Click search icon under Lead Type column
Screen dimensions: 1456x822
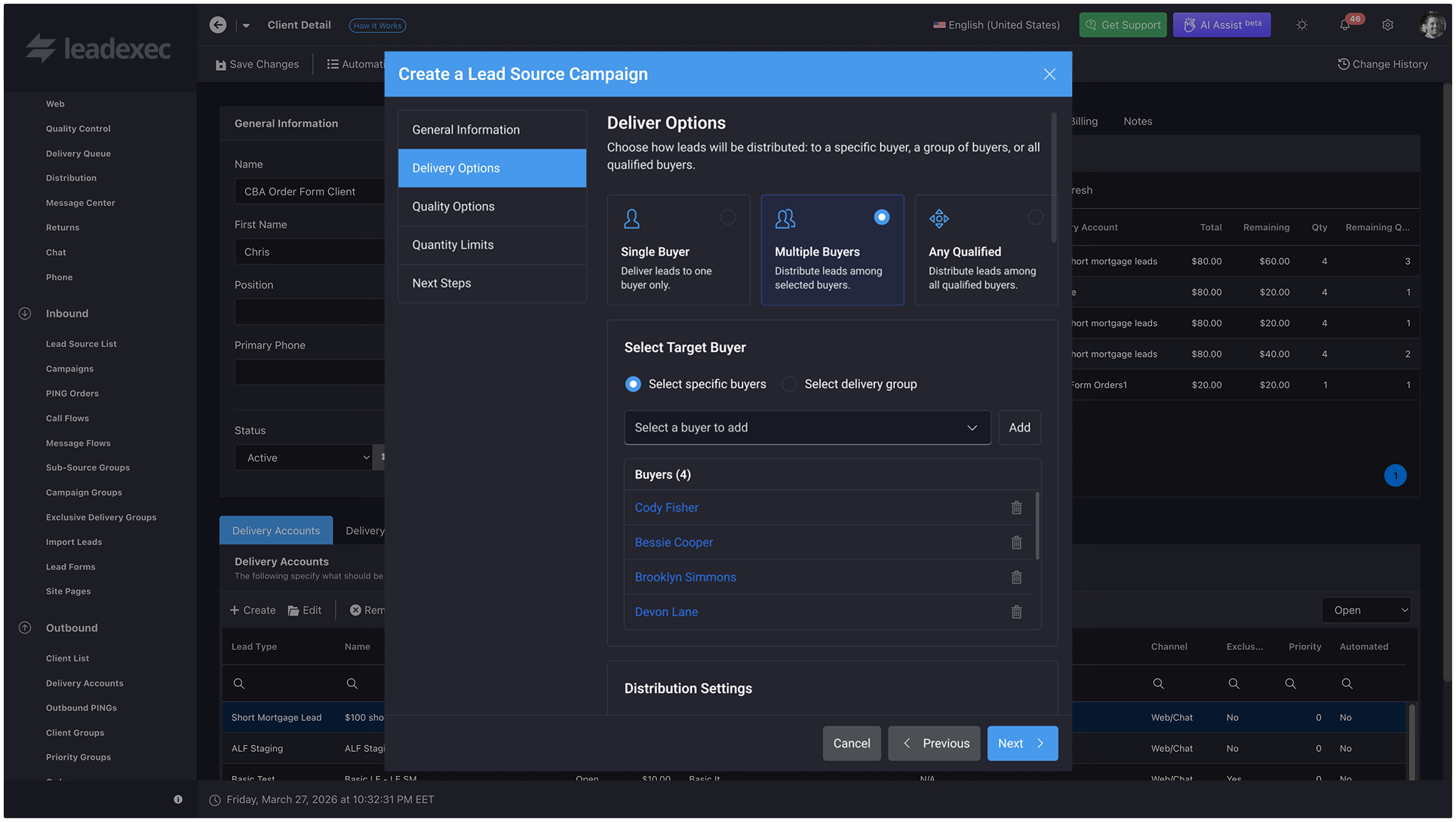pos(239,683)
